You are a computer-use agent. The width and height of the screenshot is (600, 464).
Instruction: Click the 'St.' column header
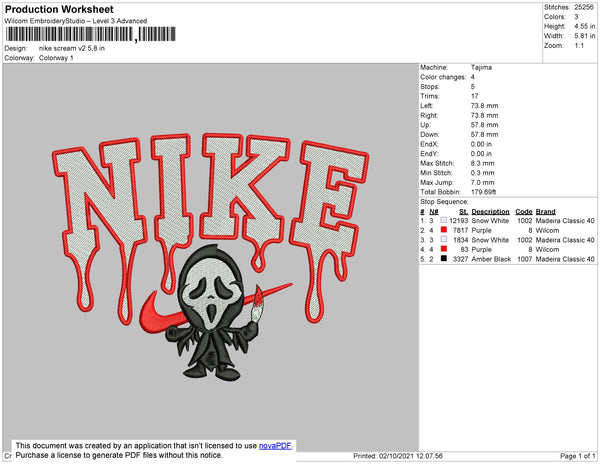pos(464,212)
